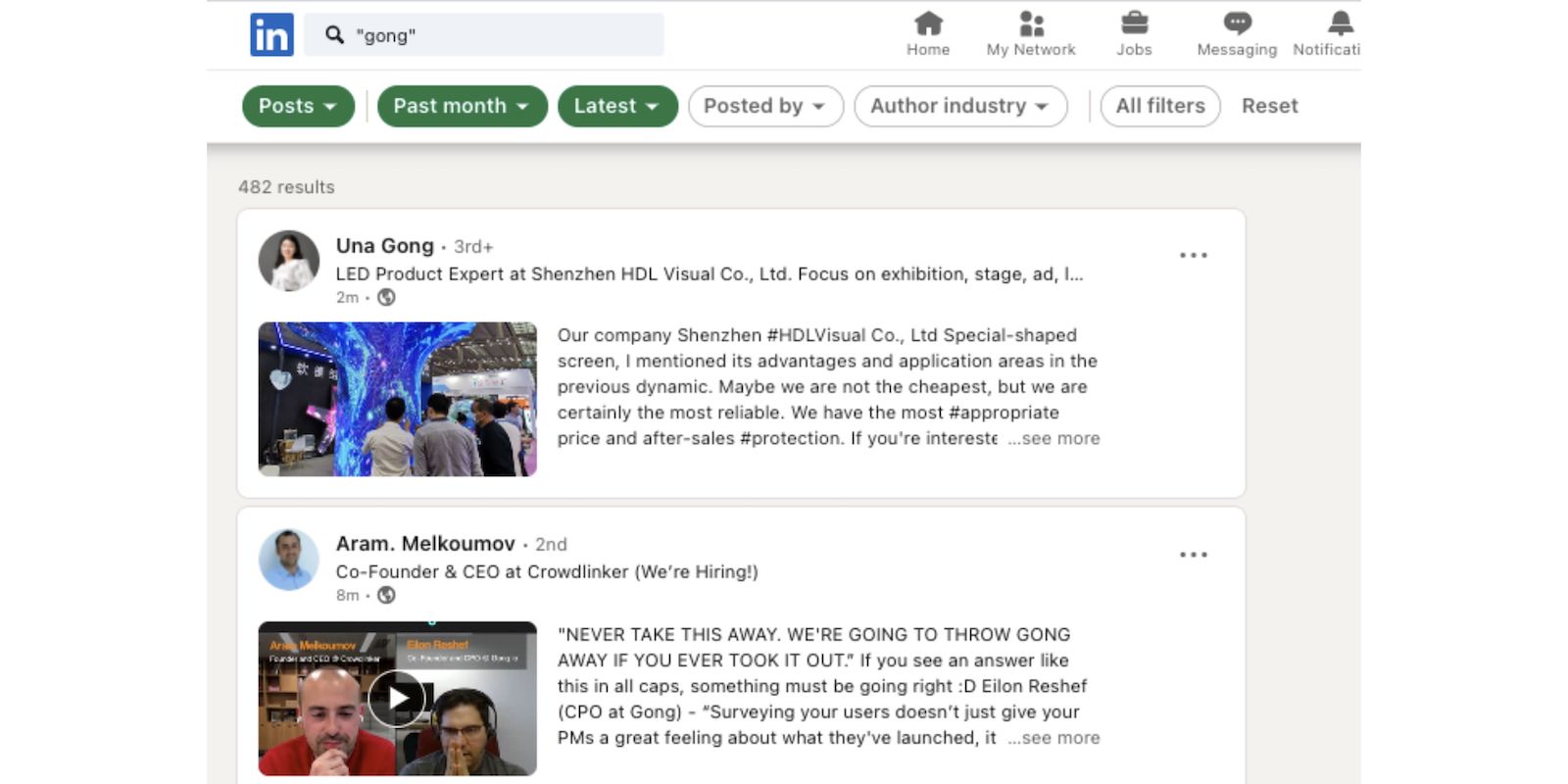The width and height of the screenshot is (1568, 784).
Task: Click the globe visibility icon on Una Gong's post
Action: (386, 297)
